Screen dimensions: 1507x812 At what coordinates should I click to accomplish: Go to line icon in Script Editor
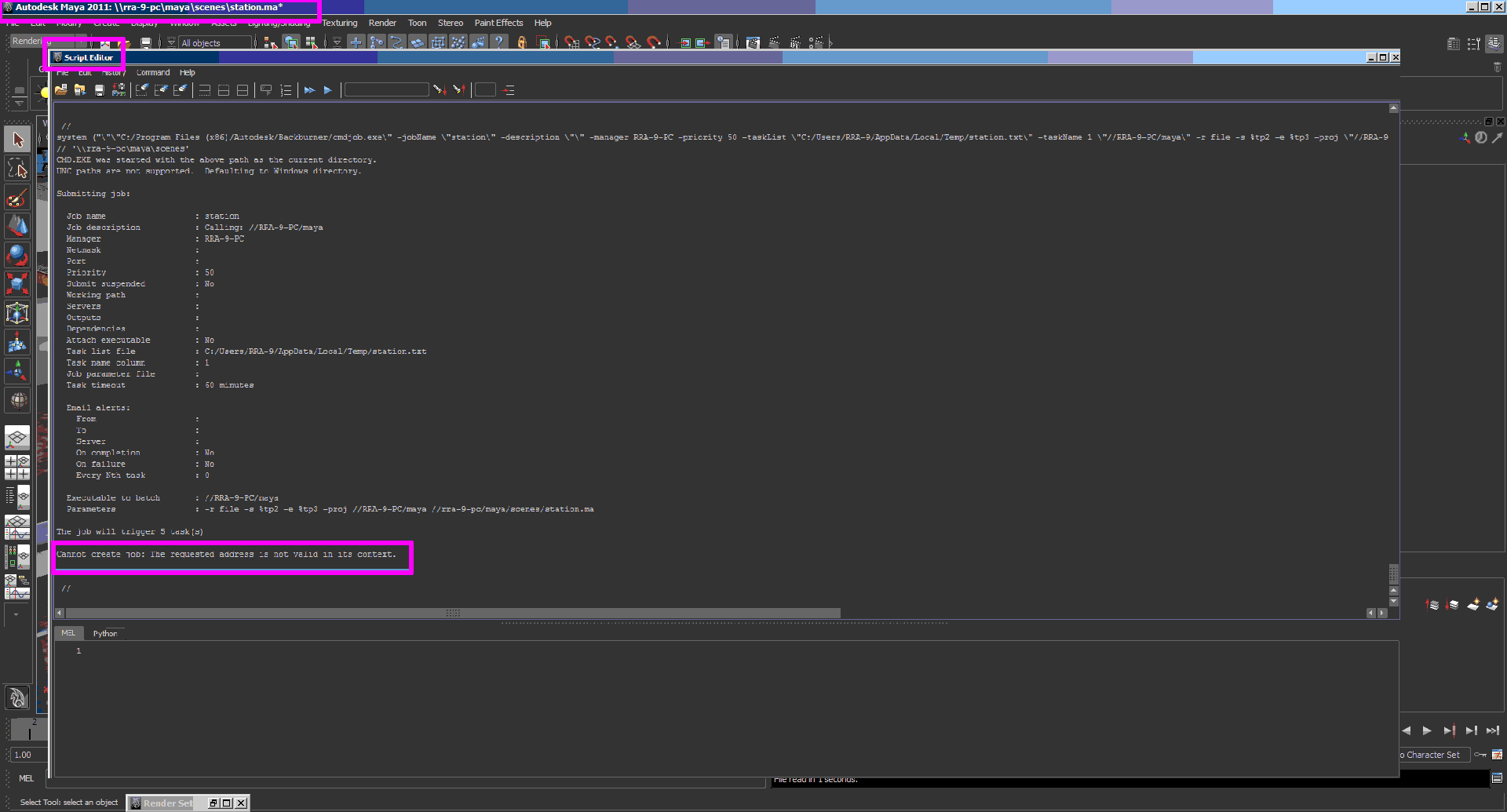pyautogui.click(x=509, y=90)
